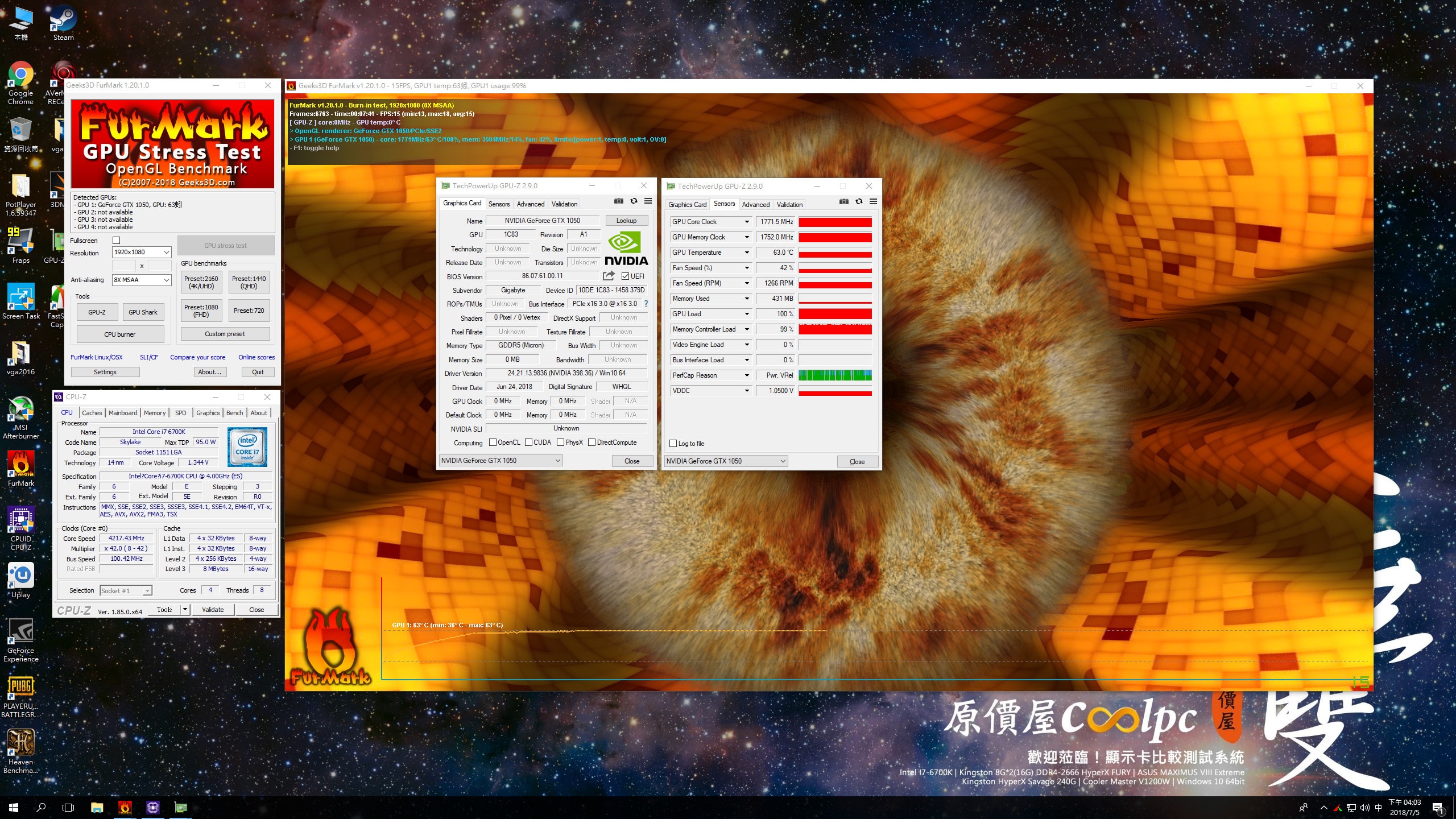Open CPUID CPU-Z desktop shortcut
Image resolution: width=1456 pixels, height=819 pixels.
[x=20, y=529]
